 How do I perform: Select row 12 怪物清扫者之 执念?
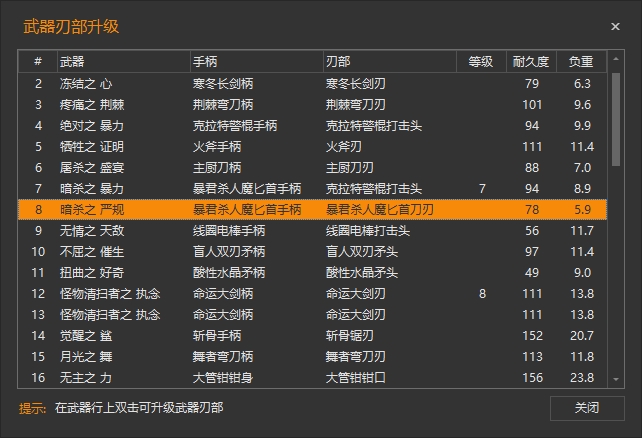[x=312, y=294]
